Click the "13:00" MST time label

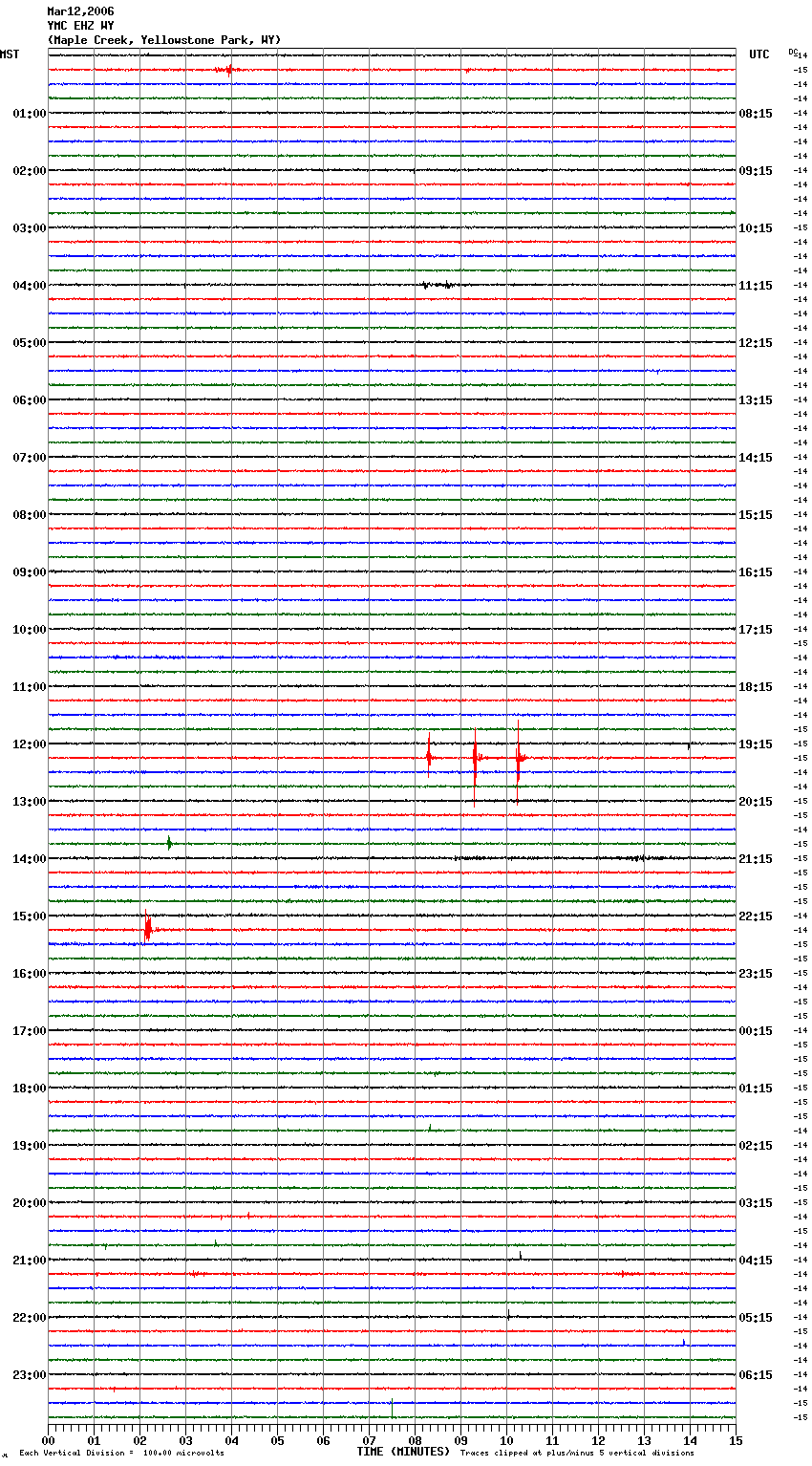[x=29, y=802]
